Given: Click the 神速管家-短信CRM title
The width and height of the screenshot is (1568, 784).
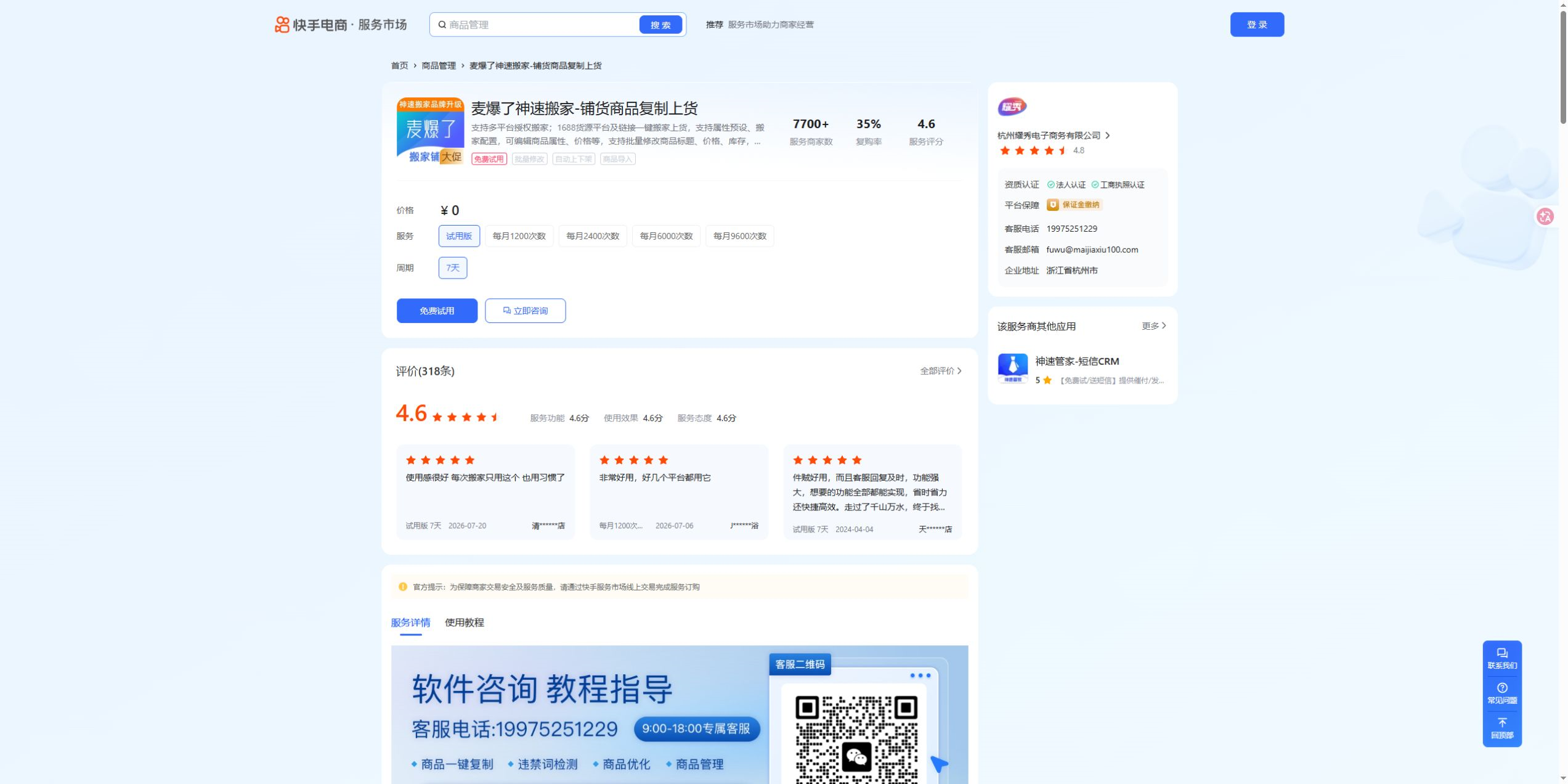Looking at the screenshot, I should tap(1076, 361).
